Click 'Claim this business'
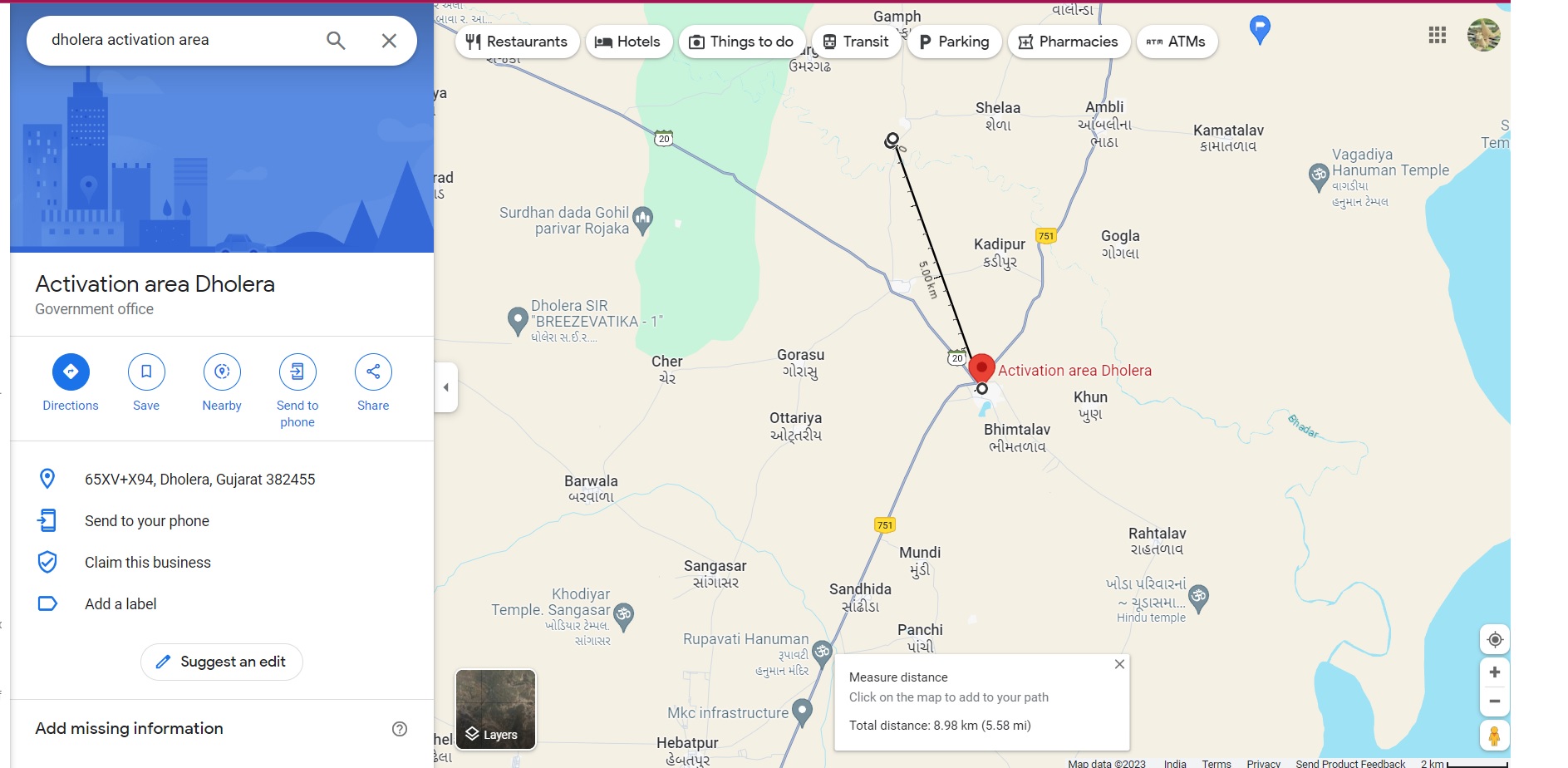Image resolution: width=1568 pixels, height=768 pixels. pyautogui.click(x=222, y=563)
